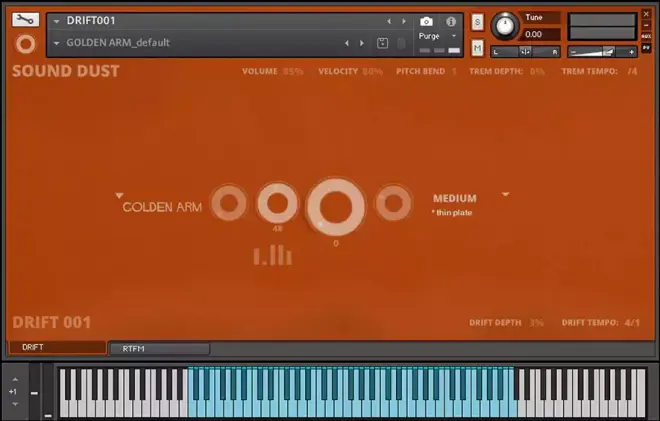Open the snapshot camera icon
Viewport: 660px width, 421px height.
click(x=426, y=21)
